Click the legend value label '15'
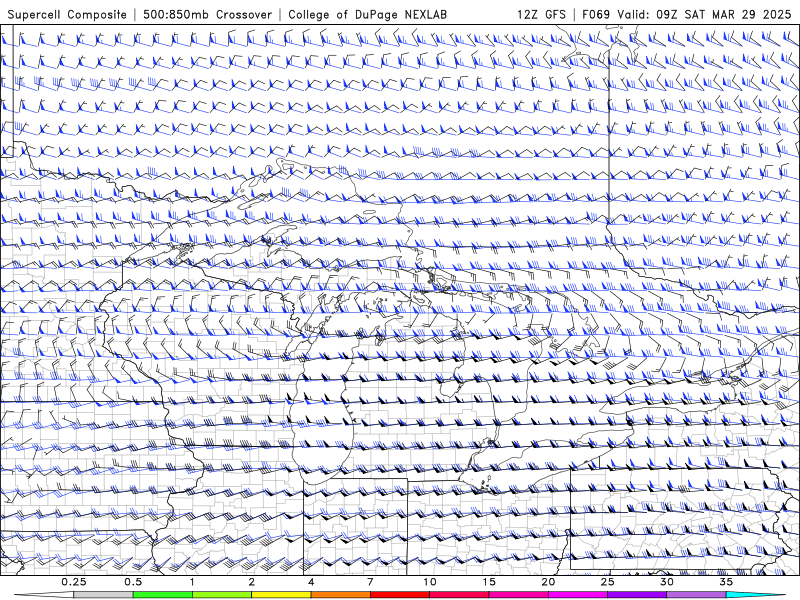 [489, 582]
